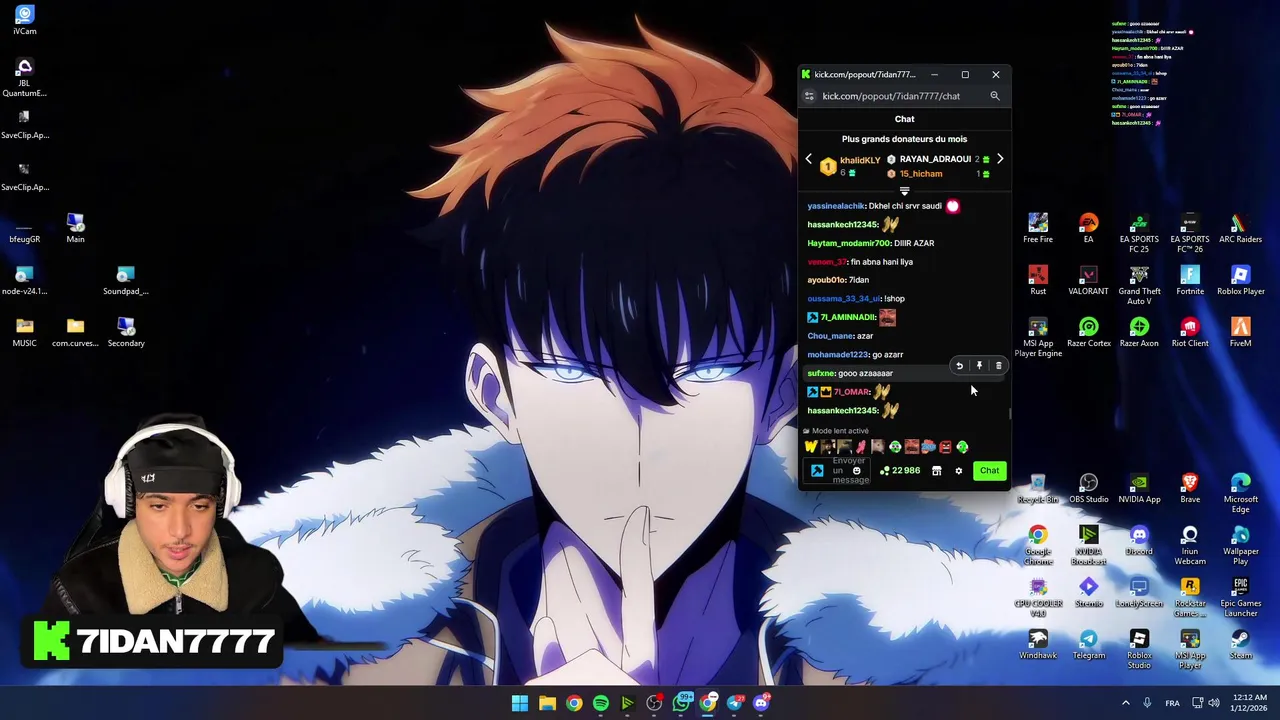This screenshot has width=1280, height=720.
Task: Select the Riot Client desktop icon
Action: 1190,332
